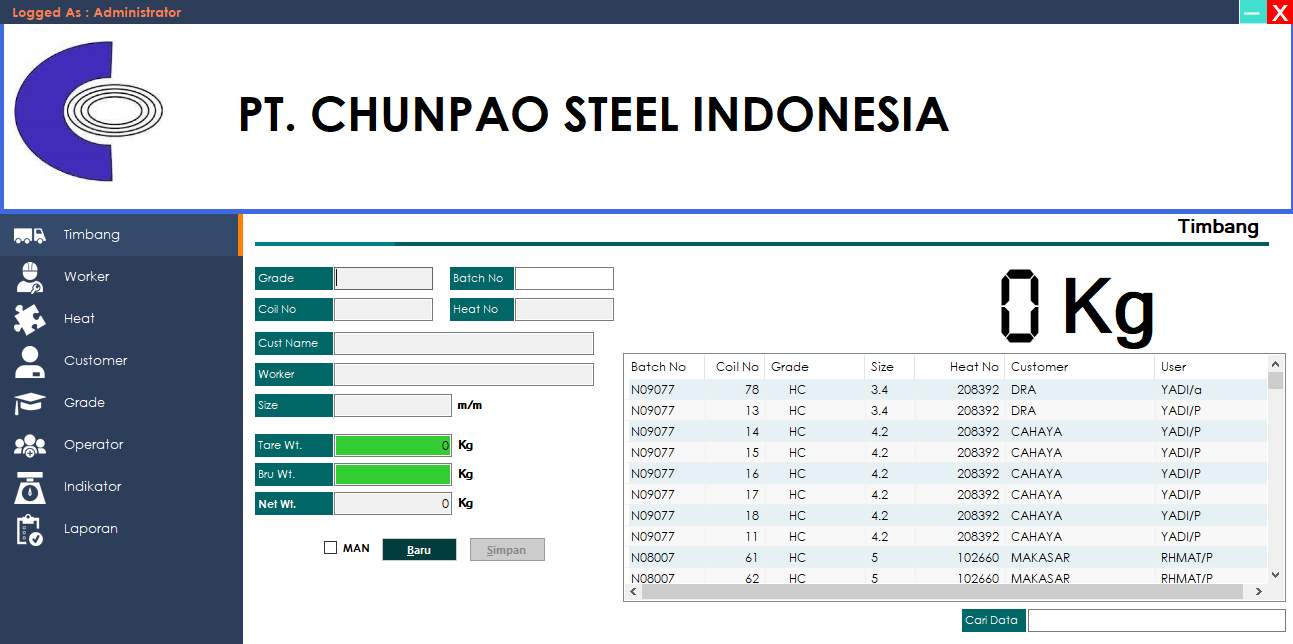The width and height of the screenshot is (1293, 644).
Task: Minimize the application window
Action: 1252,12
